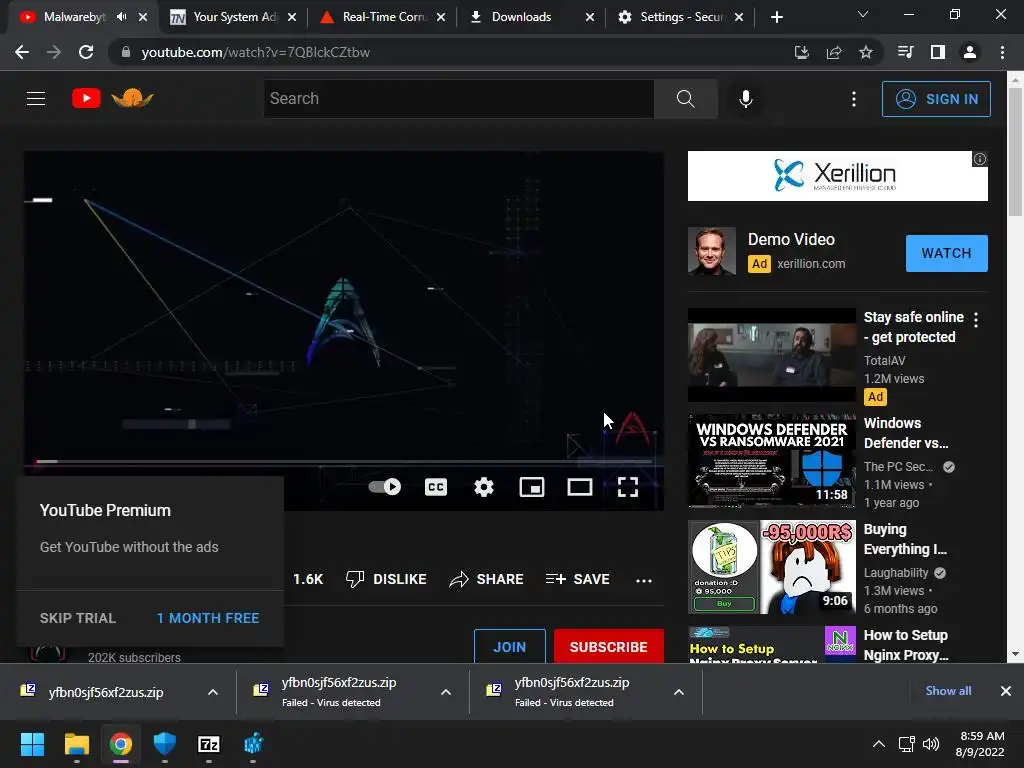
Task: Switch to theater mode
Action: click(580, 487)
